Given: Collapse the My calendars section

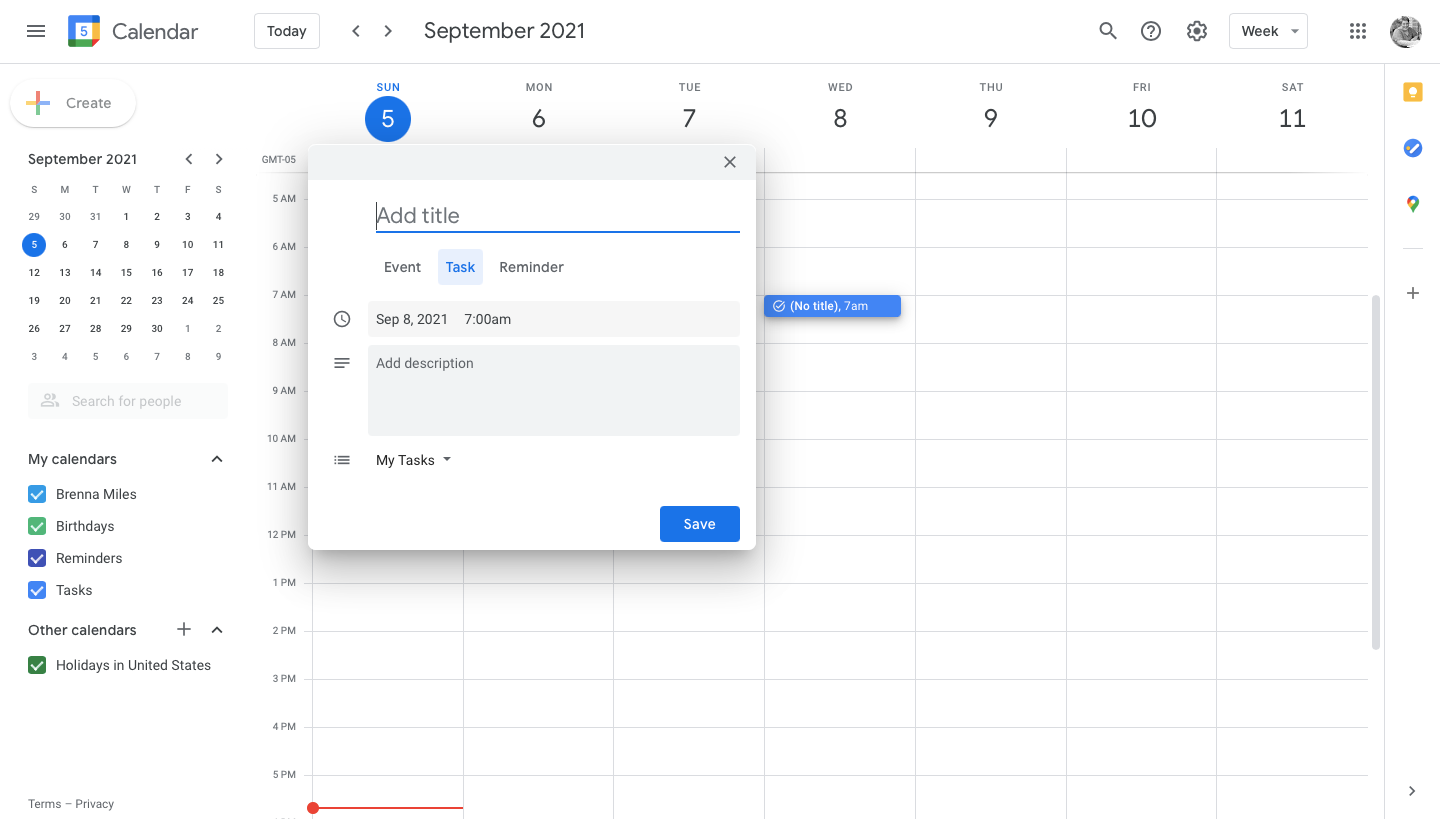Looking at the screenshot, I should (x=216, y=459).
